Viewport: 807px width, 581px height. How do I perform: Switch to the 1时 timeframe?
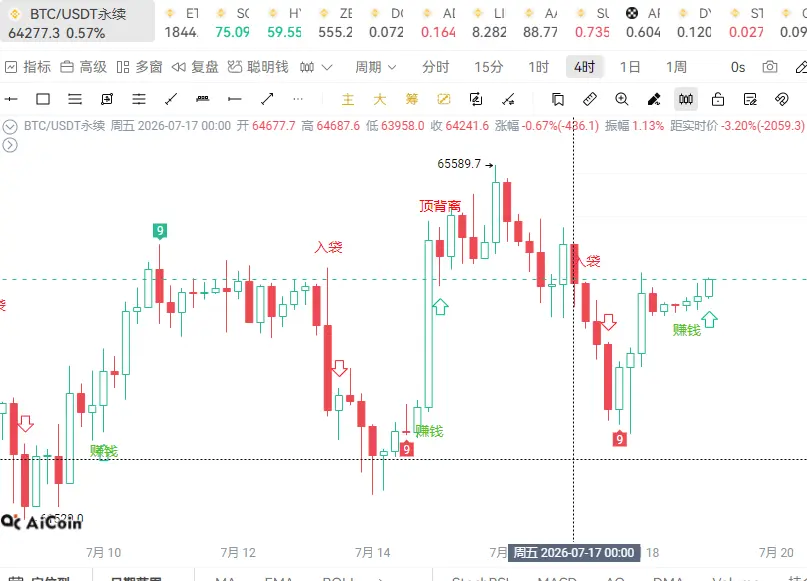pos(538,67)
